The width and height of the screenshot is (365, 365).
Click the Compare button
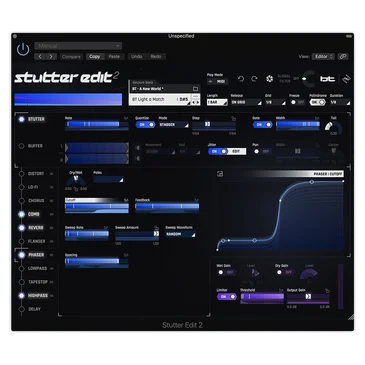(x=71, y=57)
